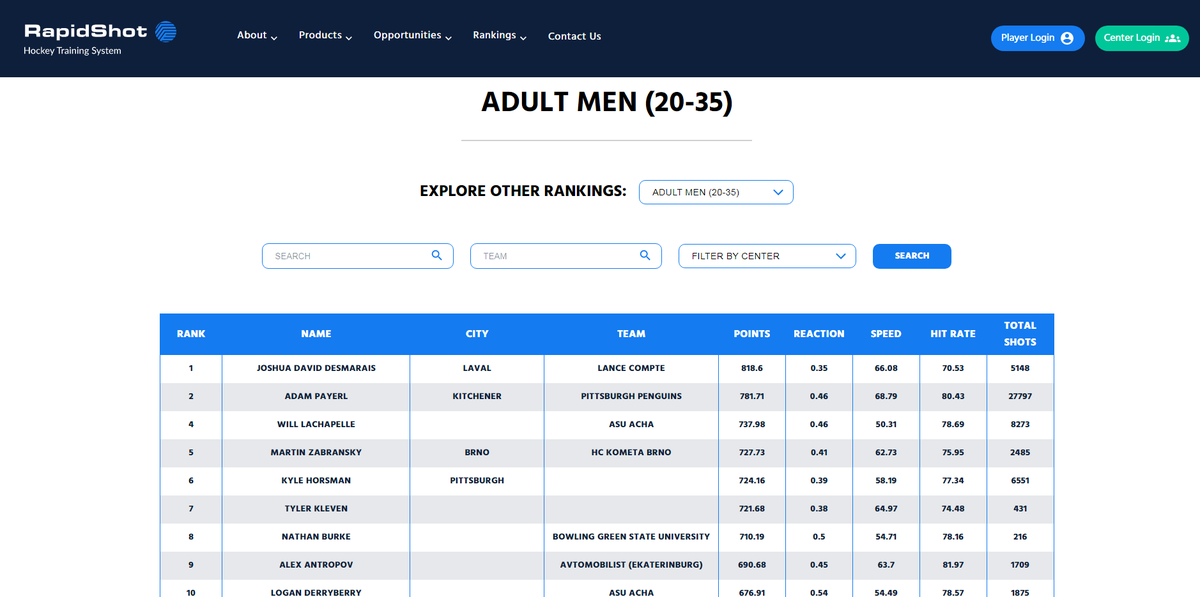Go to Contact Us page
Viewport: 1200px width, 597px height.
point(574,36)
